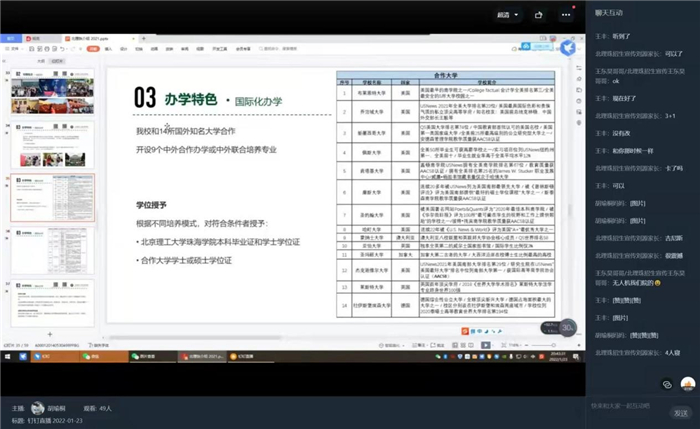Switch slide panel to 大纲 outline view
This screenshot has width=700, height=429.
pyautogui.click(x=41, y=61)
